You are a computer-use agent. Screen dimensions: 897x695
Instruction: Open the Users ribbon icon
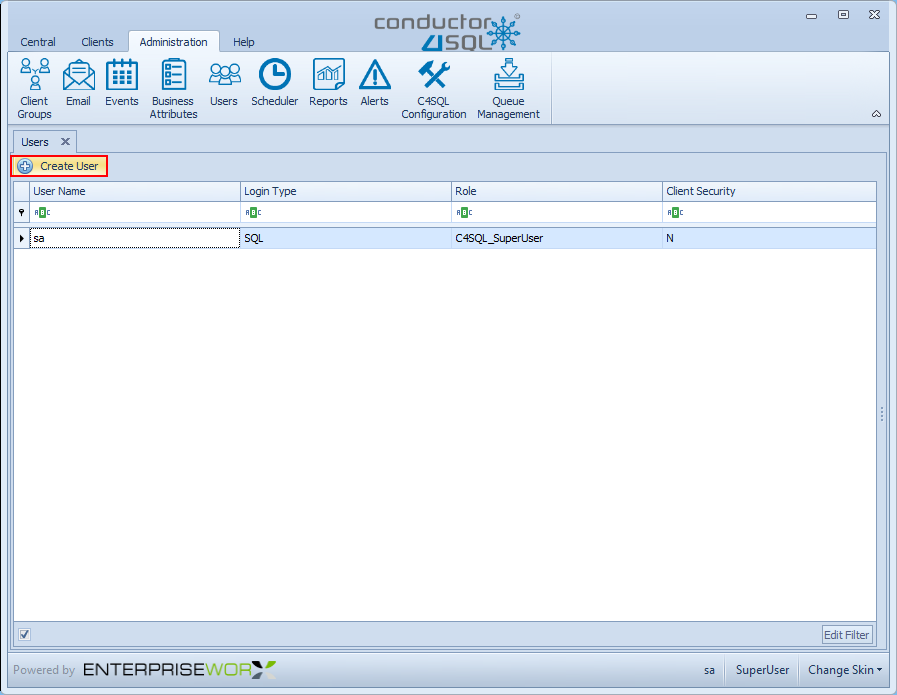tap(224, 83)
